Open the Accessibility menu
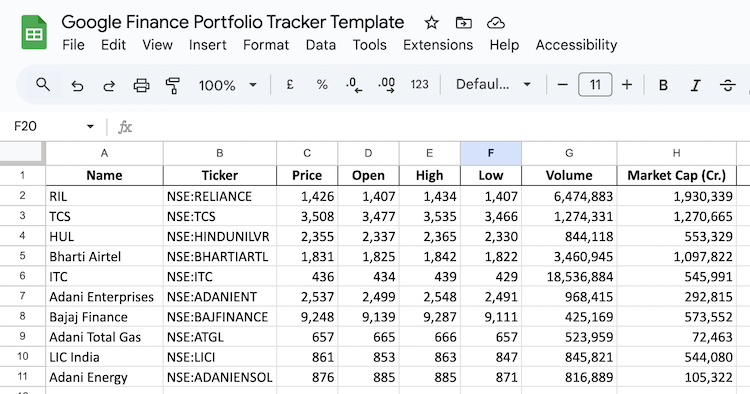 576,45
